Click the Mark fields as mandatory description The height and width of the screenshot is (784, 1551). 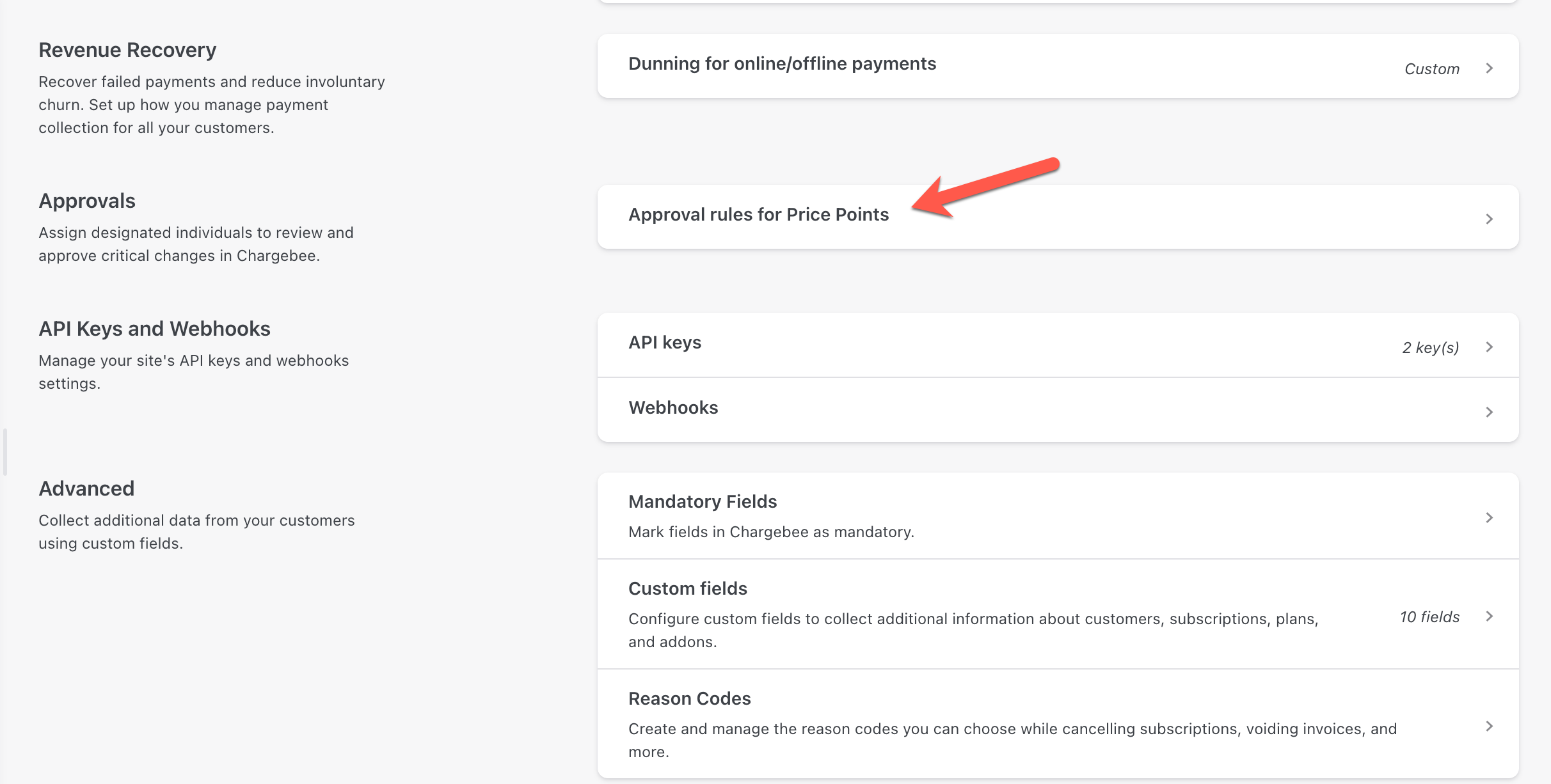point(771,532)
